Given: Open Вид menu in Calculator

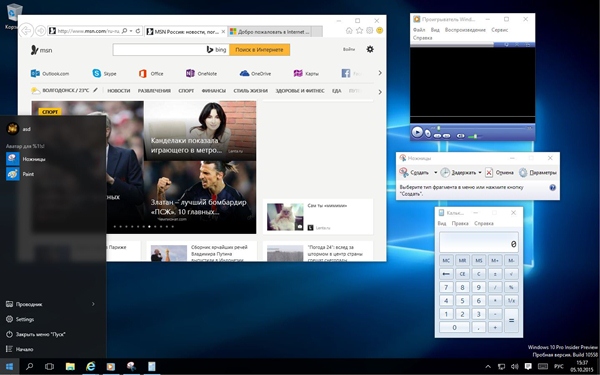Looking at the screenshot, I should pyautogui.click(x=442, y=223).
